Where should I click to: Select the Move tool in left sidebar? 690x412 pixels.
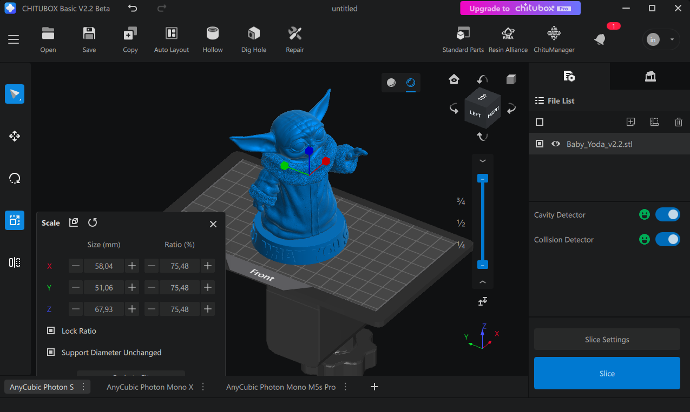tap(15, 136)
